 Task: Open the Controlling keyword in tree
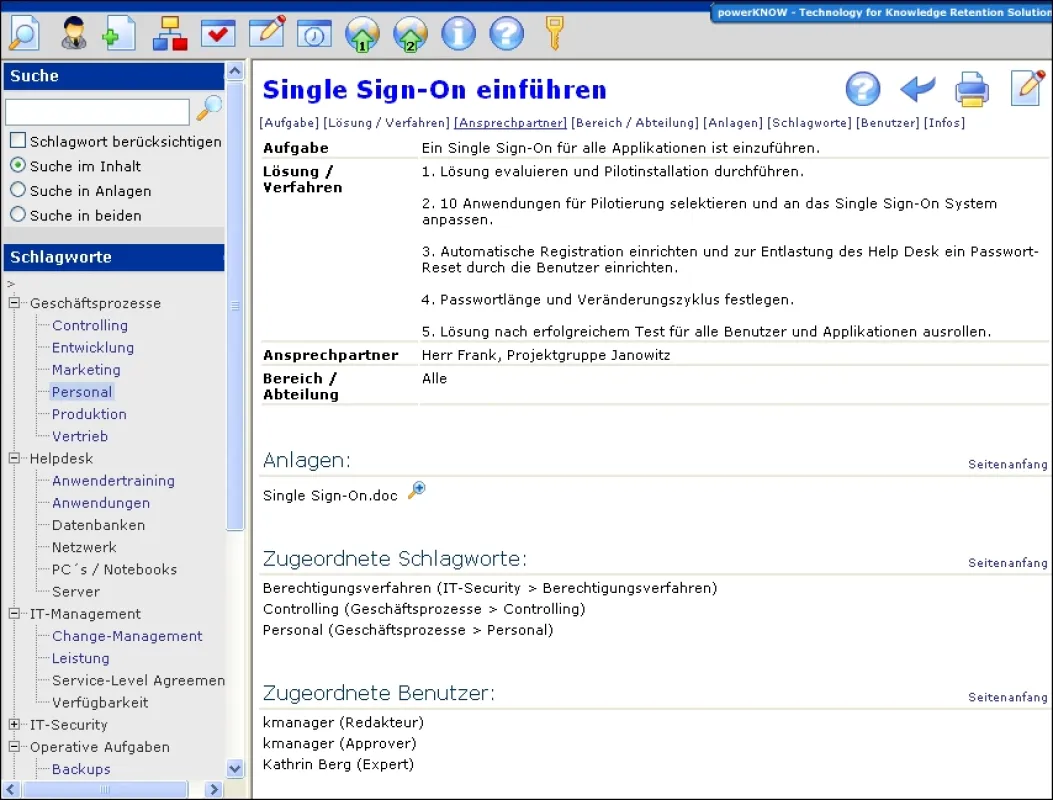tap(90, 325)
